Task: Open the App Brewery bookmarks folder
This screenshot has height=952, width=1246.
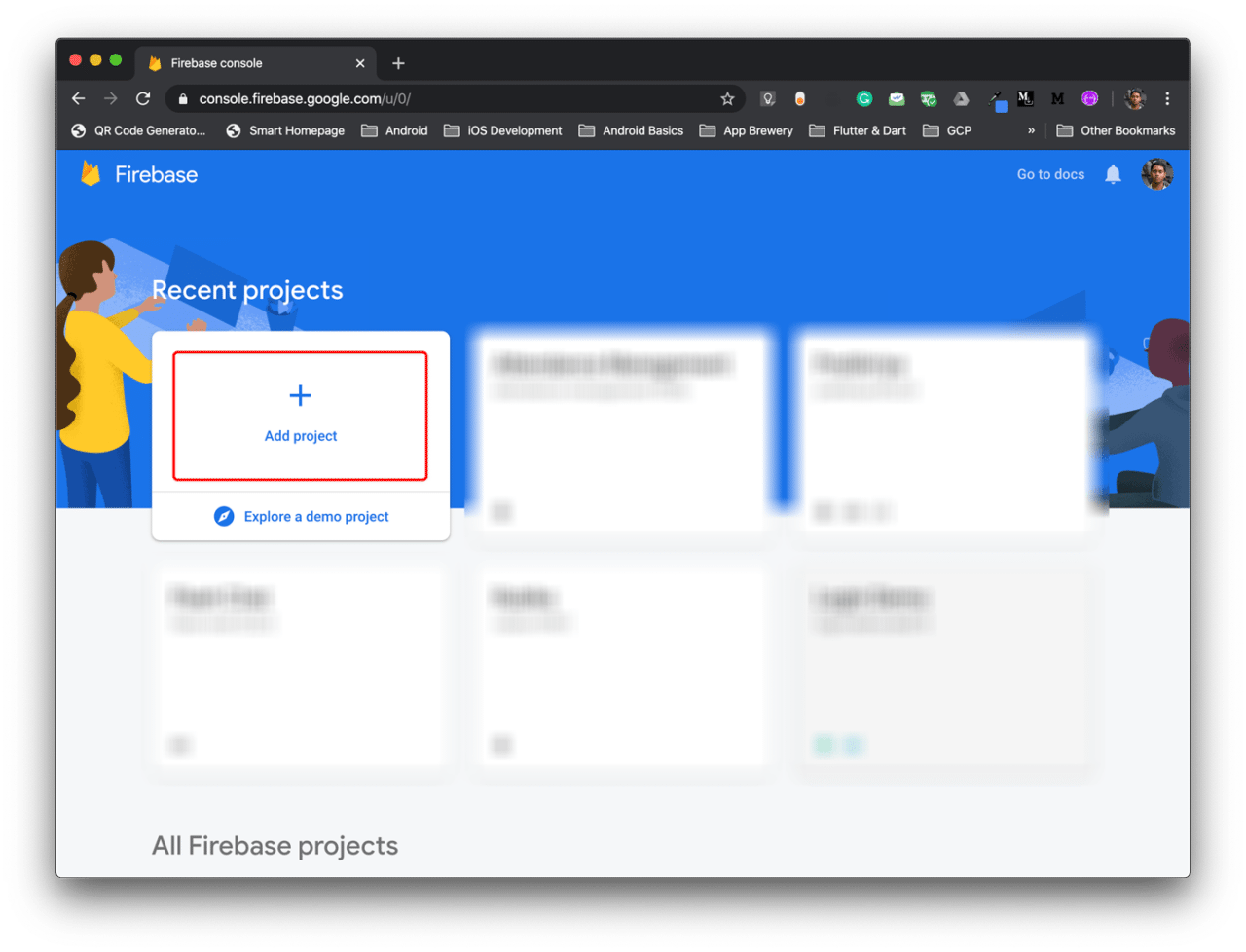Action: pos(746,130)
